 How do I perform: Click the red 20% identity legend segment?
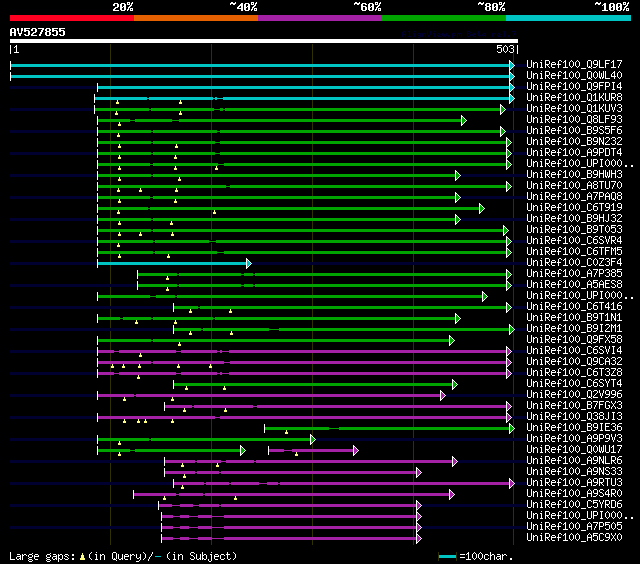coord(72,18)
